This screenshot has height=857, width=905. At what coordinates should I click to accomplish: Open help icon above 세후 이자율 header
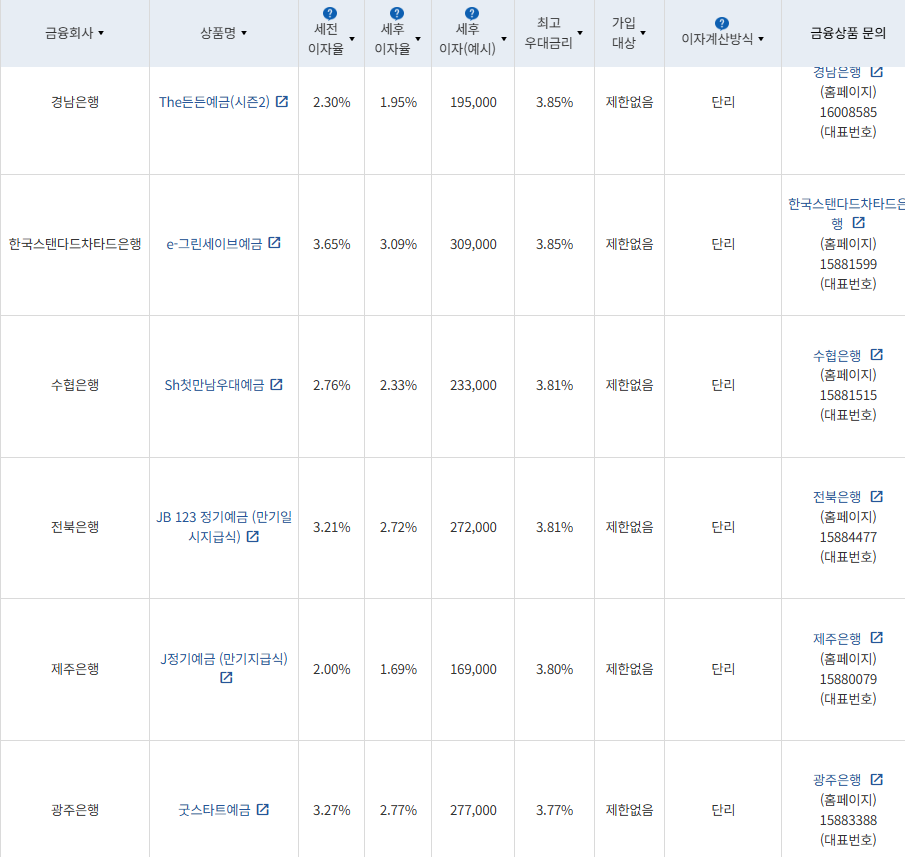click(397, 13)
